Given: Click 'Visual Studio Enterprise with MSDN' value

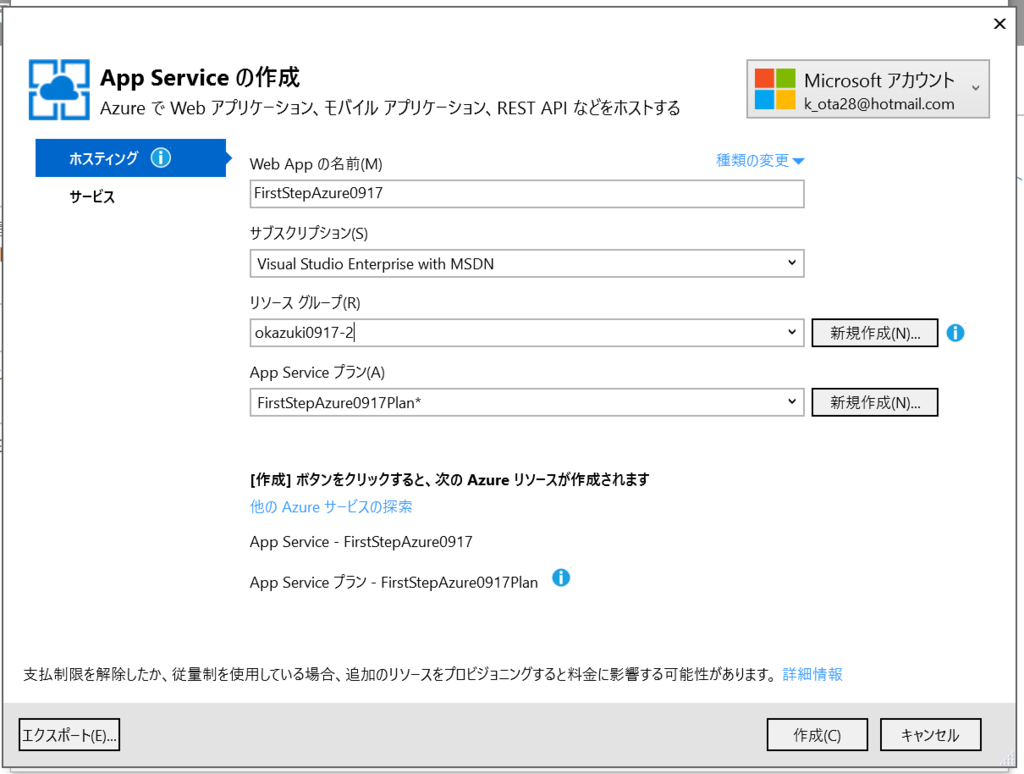Looking at the screenshot, I should [x=376, y=264].
